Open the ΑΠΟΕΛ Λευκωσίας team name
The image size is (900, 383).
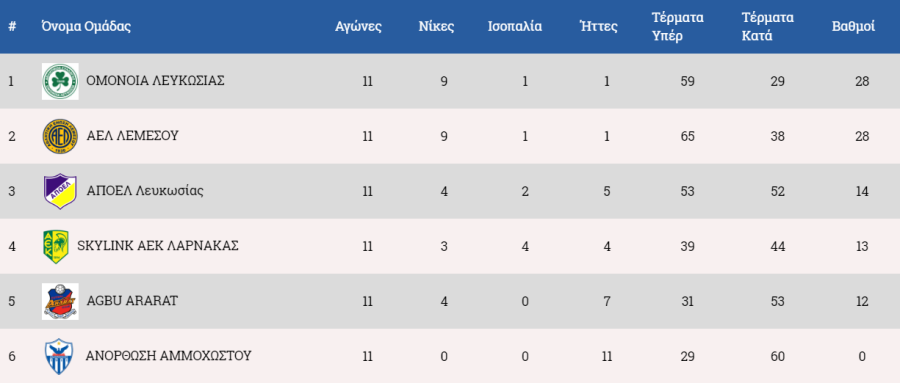point(145,191)
